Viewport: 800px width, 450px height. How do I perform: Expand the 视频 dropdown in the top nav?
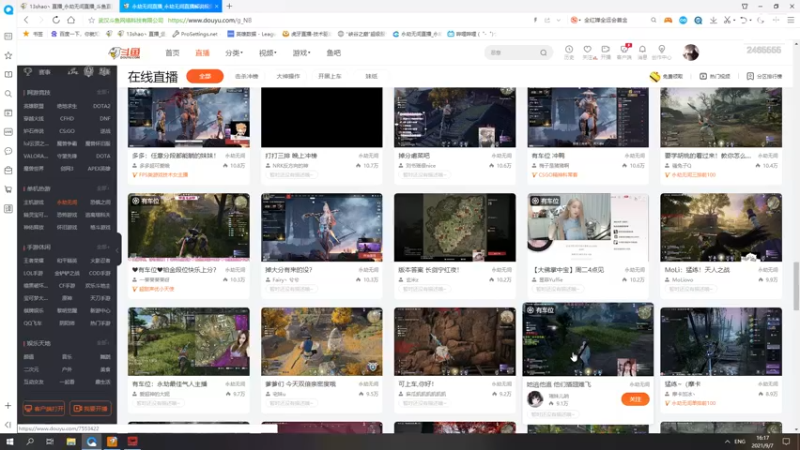point(268,53)
